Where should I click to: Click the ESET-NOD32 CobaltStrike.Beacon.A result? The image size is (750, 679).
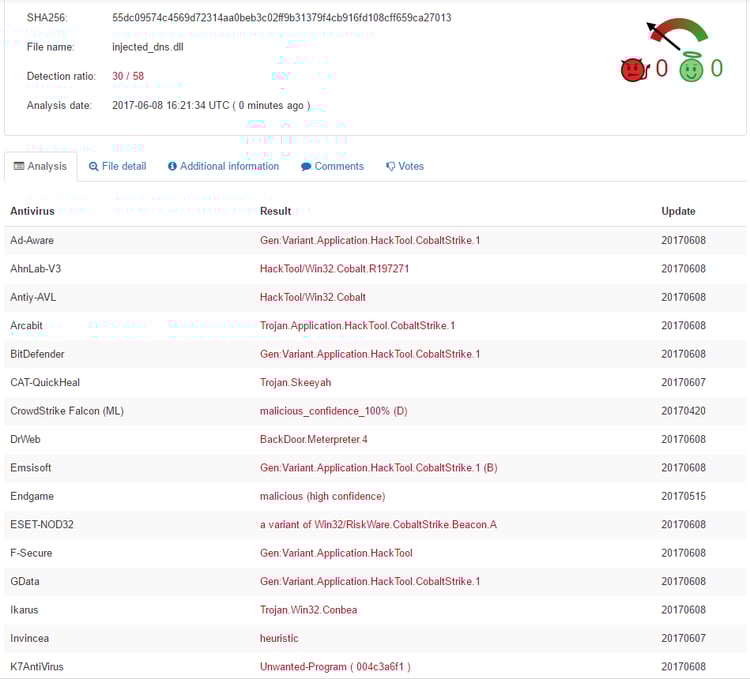coord(378,525)
